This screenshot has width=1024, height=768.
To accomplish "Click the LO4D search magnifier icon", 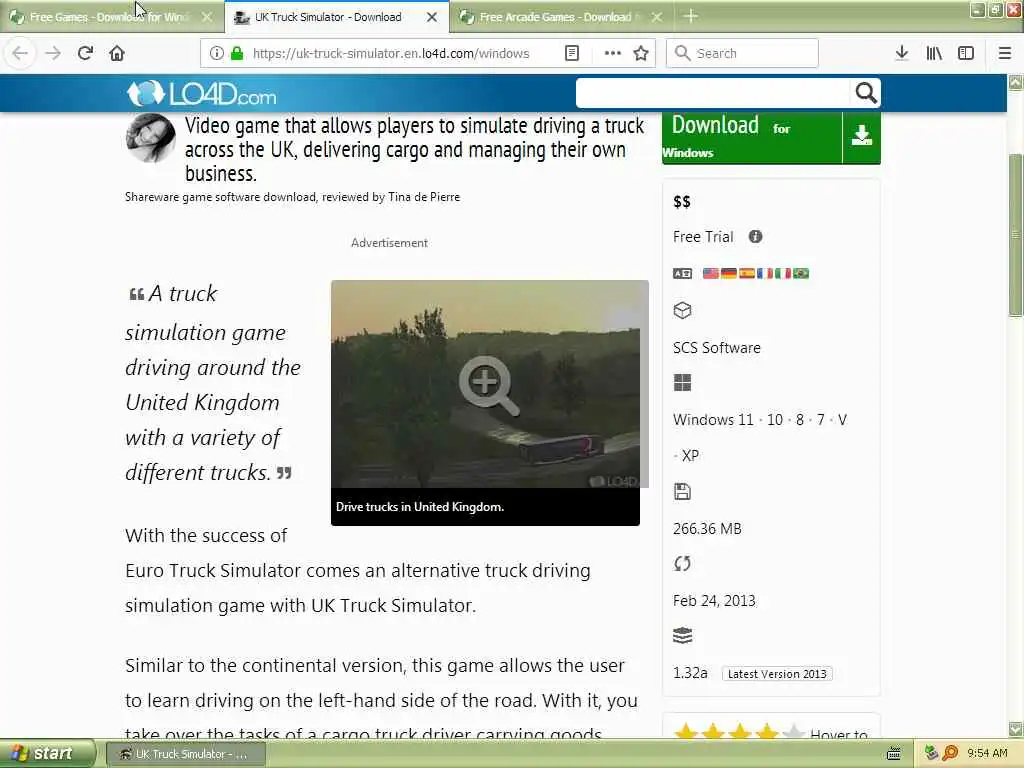I will click(x=866, y=93).
